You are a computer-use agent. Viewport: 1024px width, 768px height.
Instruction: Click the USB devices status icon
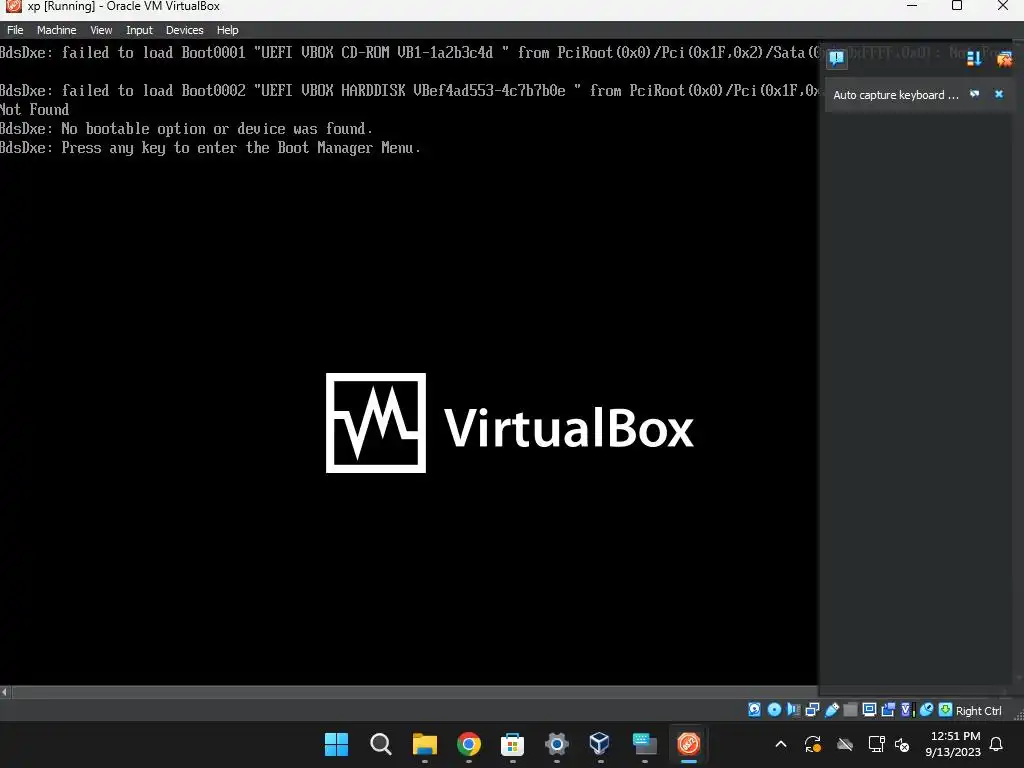tap(831, 709)
